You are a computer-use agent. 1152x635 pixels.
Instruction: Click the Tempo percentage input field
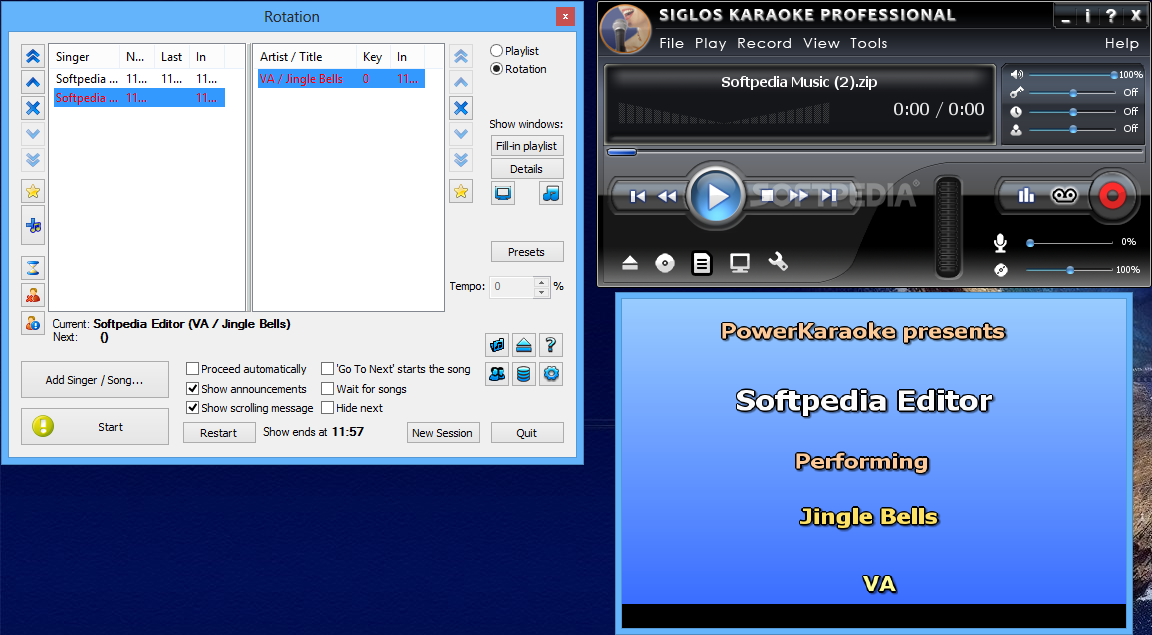512,287
